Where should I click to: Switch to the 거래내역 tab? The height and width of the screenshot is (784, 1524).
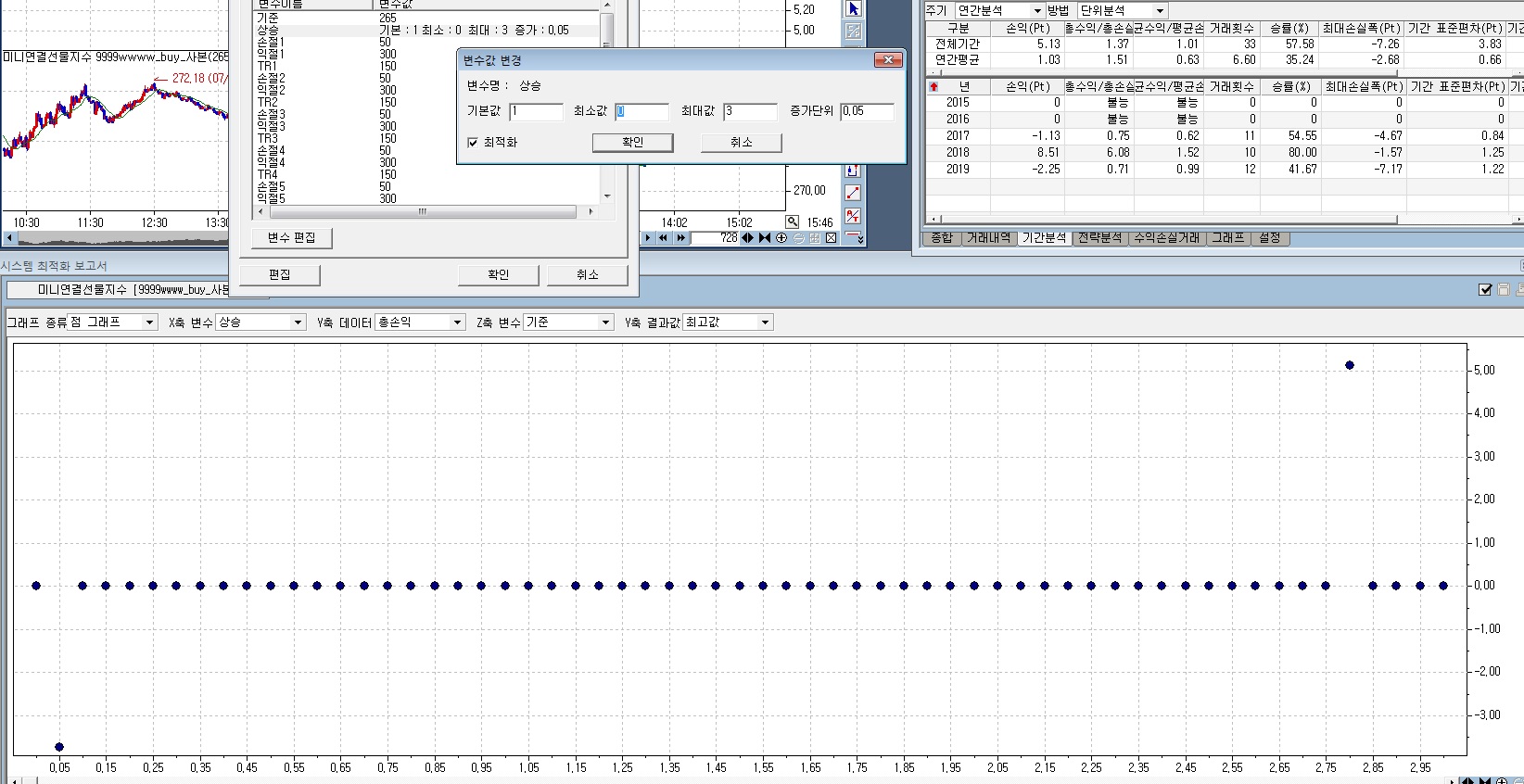[989, 238]
